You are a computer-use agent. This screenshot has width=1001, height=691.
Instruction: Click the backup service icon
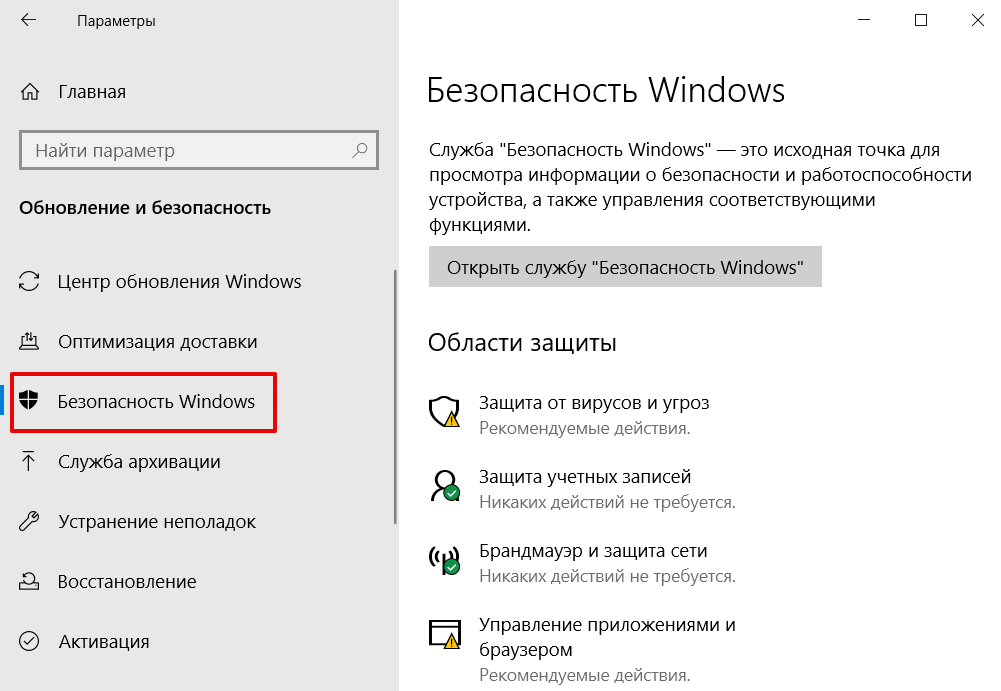coord(28,461)
